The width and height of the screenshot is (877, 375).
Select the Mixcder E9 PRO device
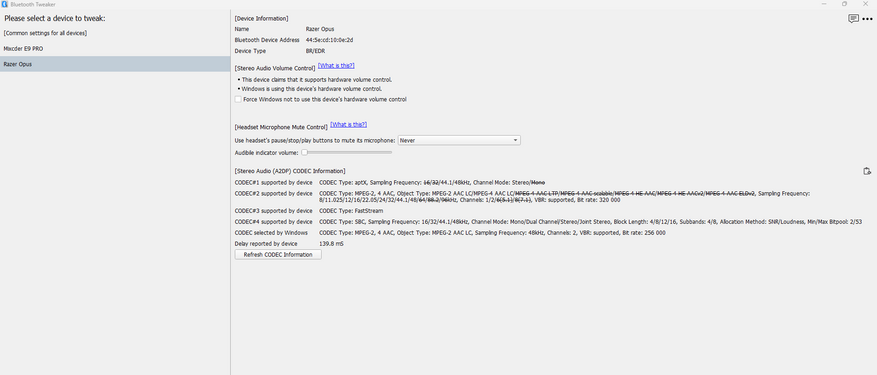115,49
